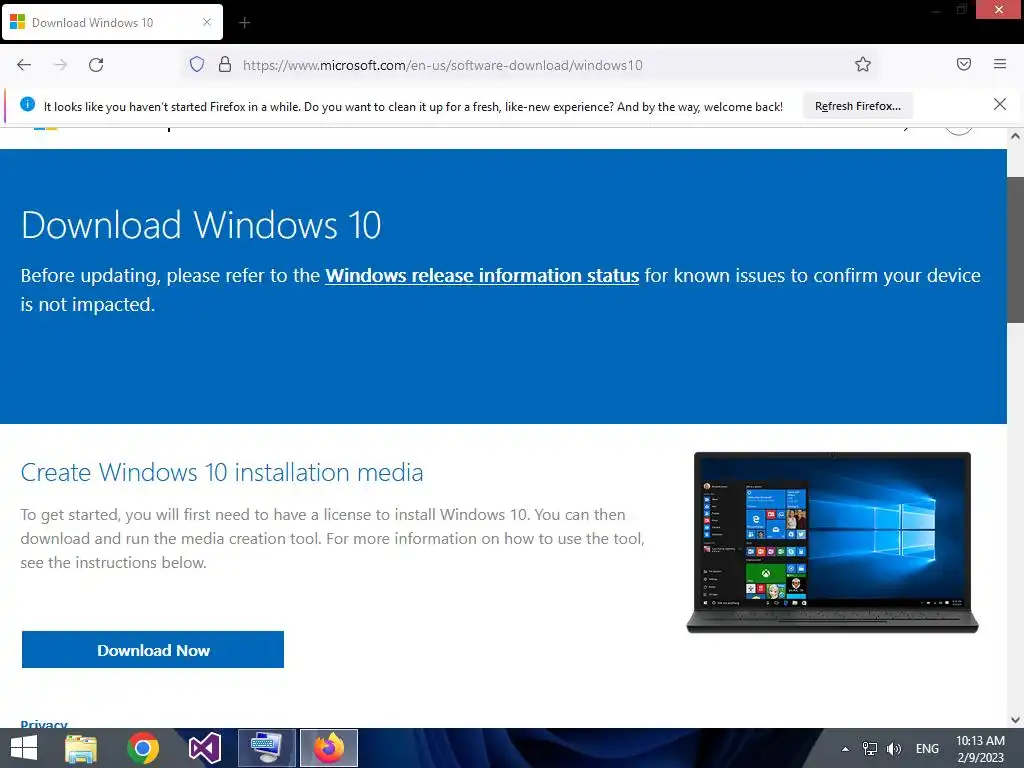Viewport: 1024px width, 768px height.
Task: Launch Google Chrome from taskbar
Action: pyautogui.click(x=143, y=748)
